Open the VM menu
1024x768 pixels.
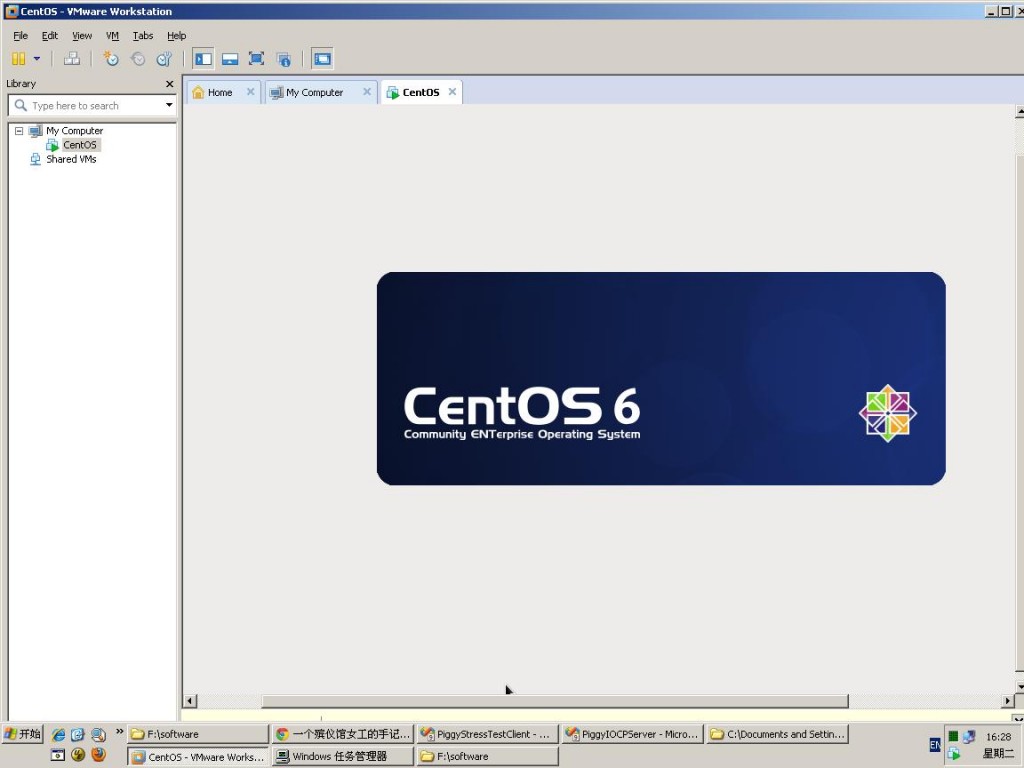tap(111, 35)
